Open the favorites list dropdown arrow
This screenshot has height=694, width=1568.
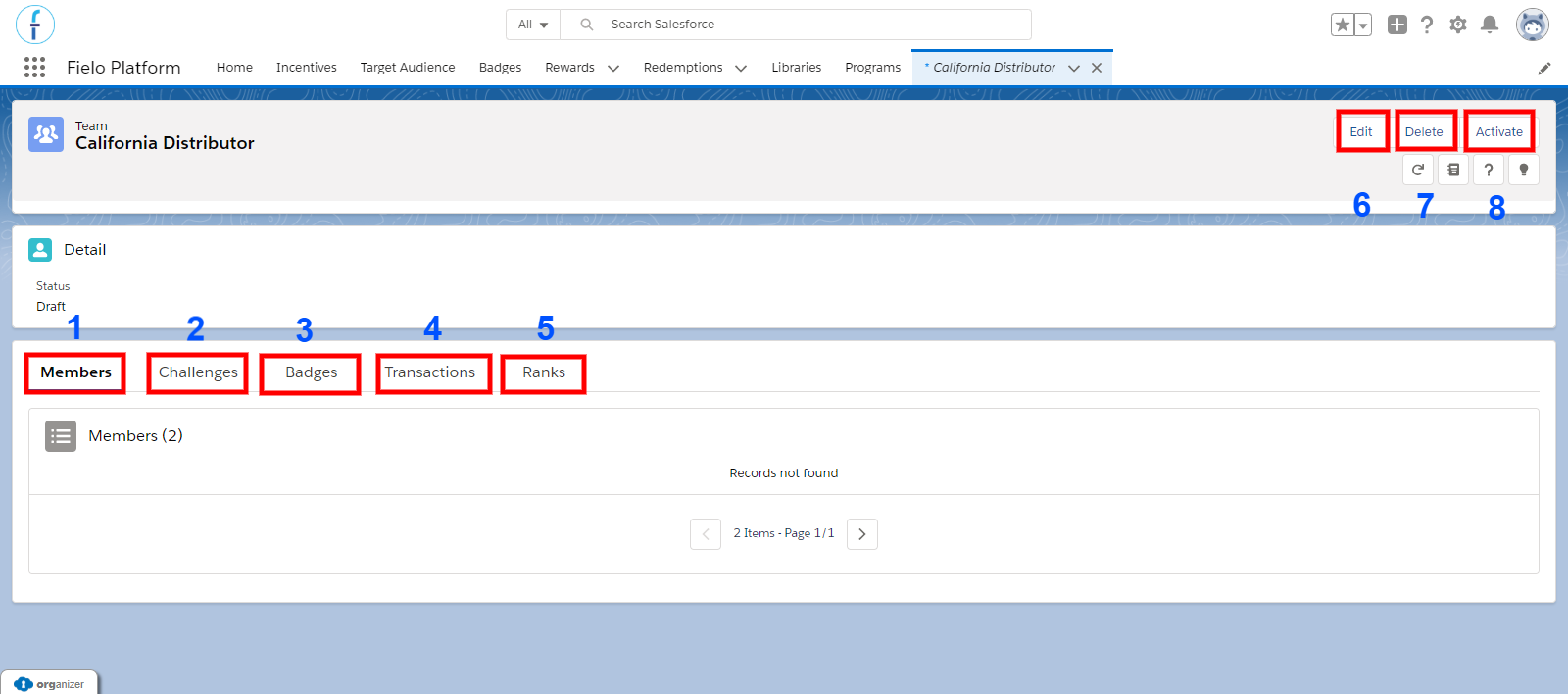(x=1363, y=25)
